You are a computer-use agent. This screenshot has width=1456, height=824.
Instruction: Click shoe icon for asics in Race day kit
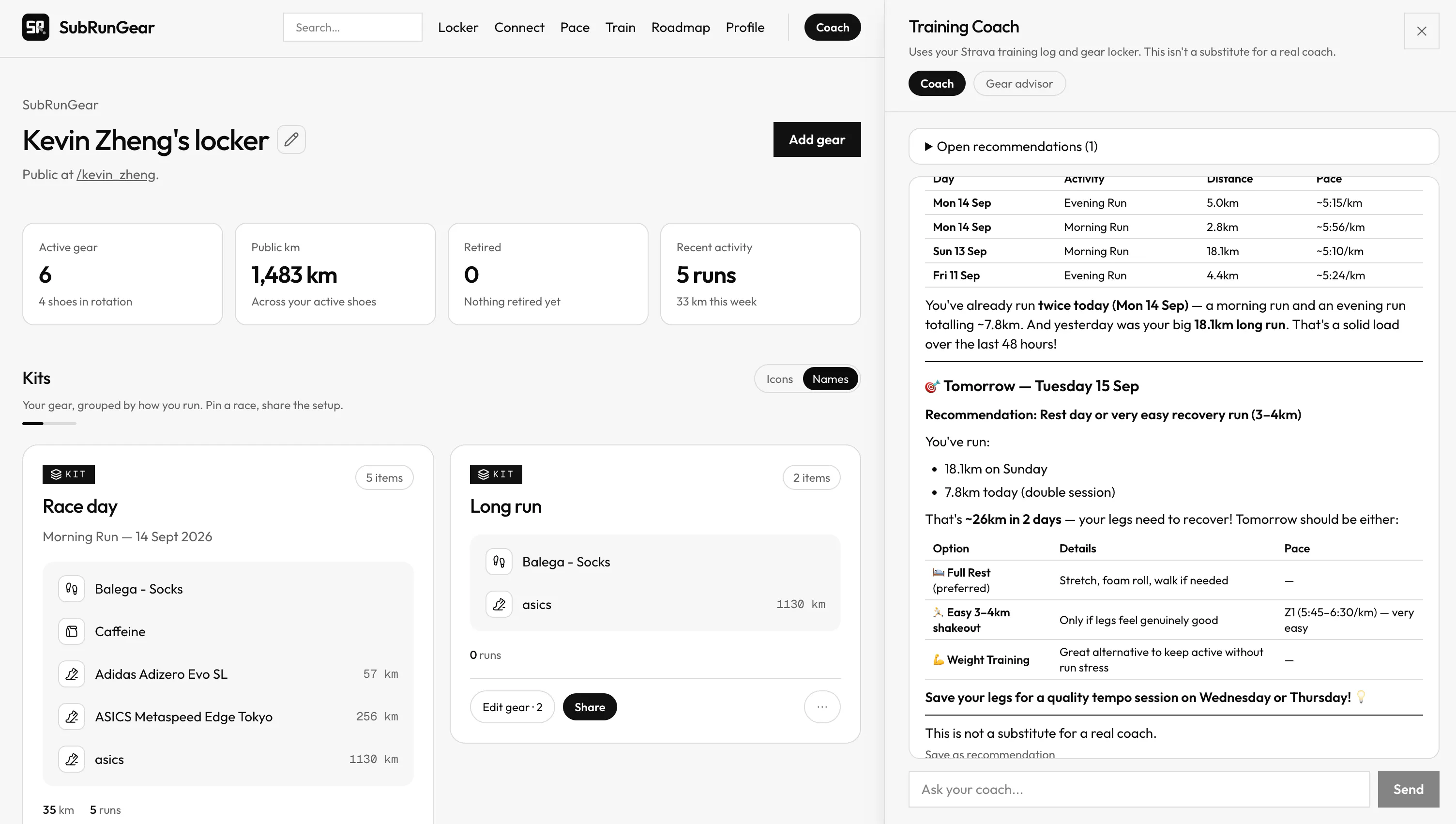(72, 759)
